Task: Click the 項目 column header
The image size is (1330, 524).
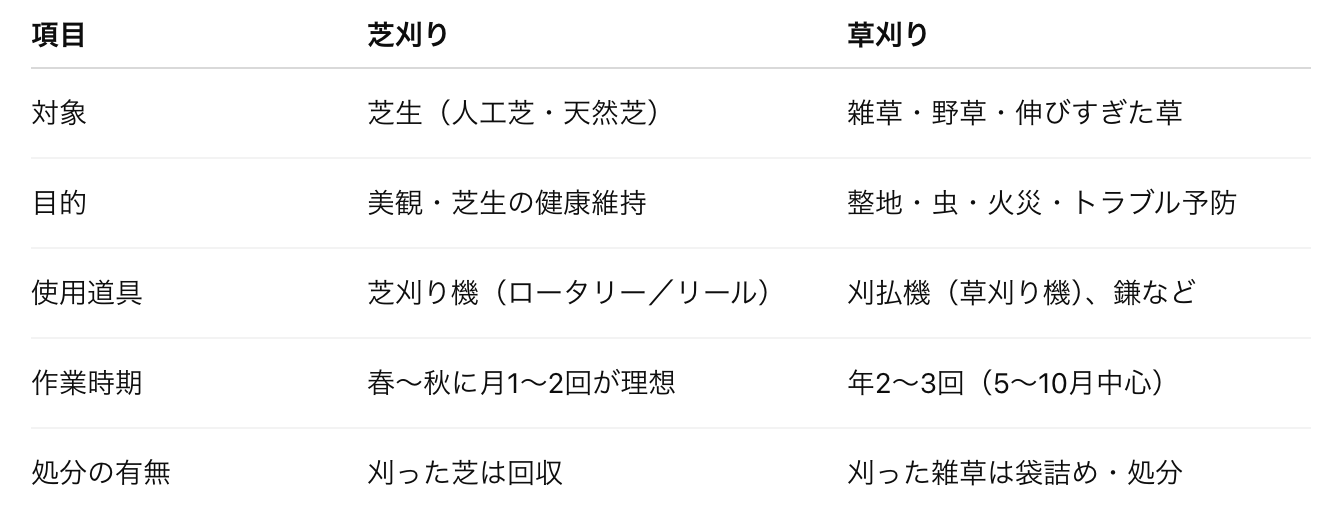Action: [58, 34]
